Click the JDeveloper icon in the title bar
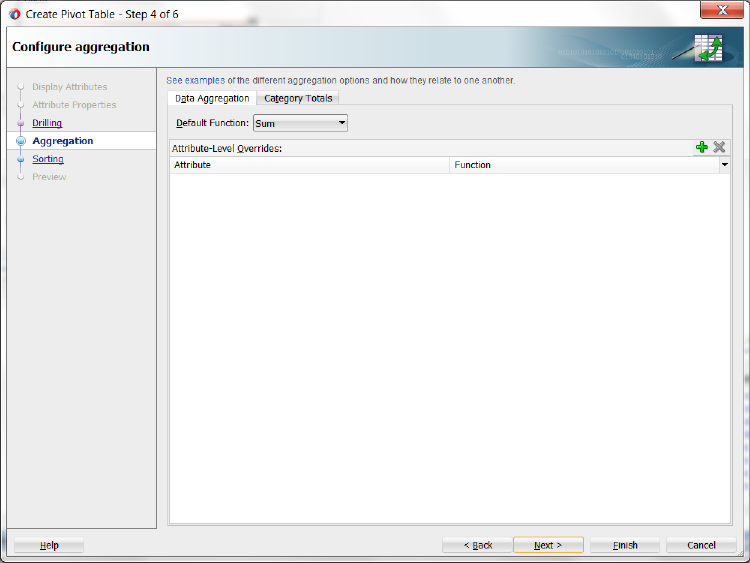Viewport: 750px width, 563px height. pos(14,14)
